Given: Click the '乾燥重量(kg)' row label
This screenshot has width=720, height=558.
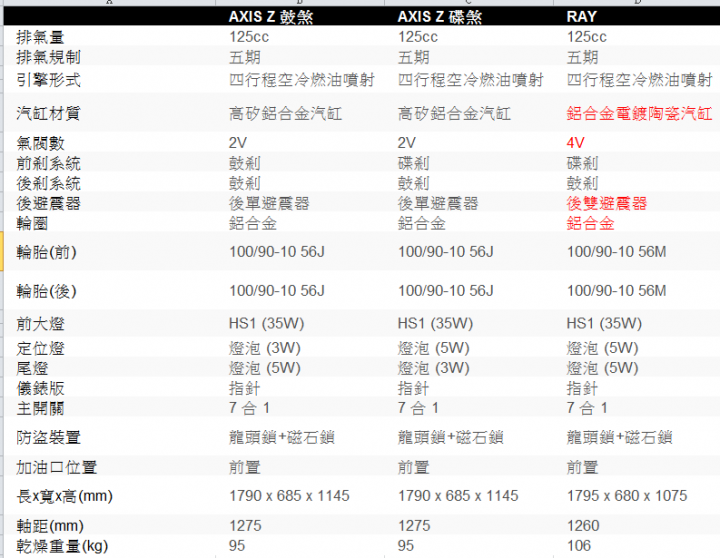Looking at the screenshot, I should click(x=62, y=546).
